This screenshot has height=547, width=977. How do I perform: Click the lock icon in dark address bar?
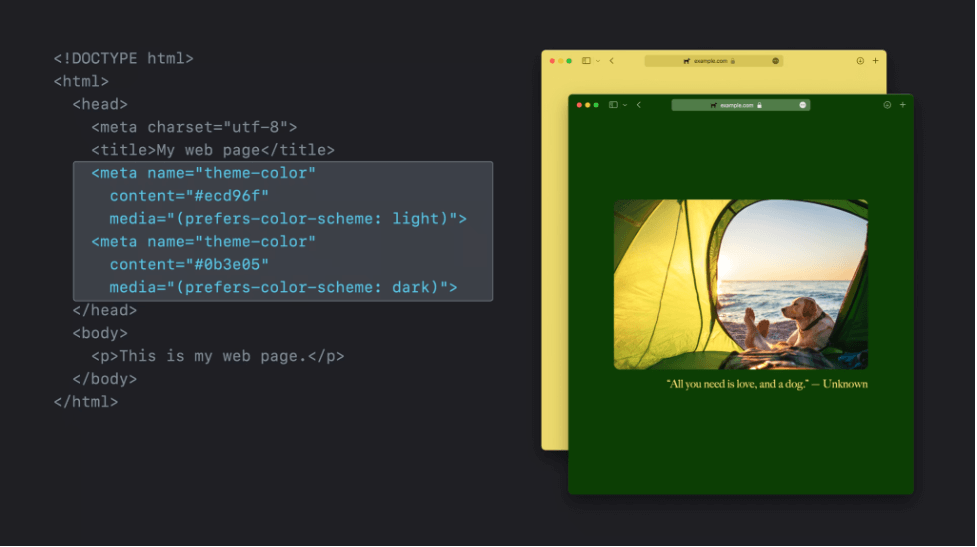coord(760,105)
